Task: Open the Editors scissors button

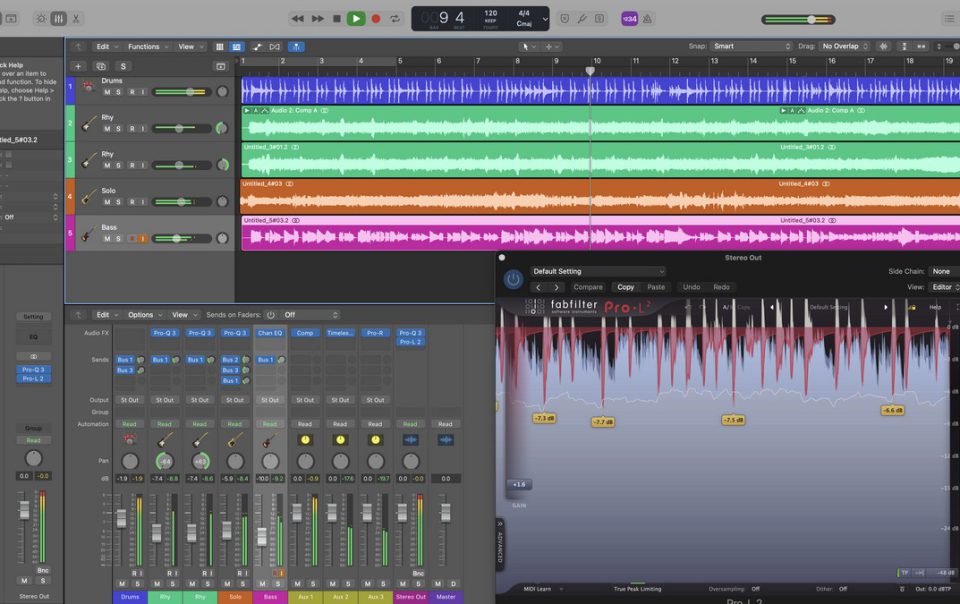Action: [76, 18]
